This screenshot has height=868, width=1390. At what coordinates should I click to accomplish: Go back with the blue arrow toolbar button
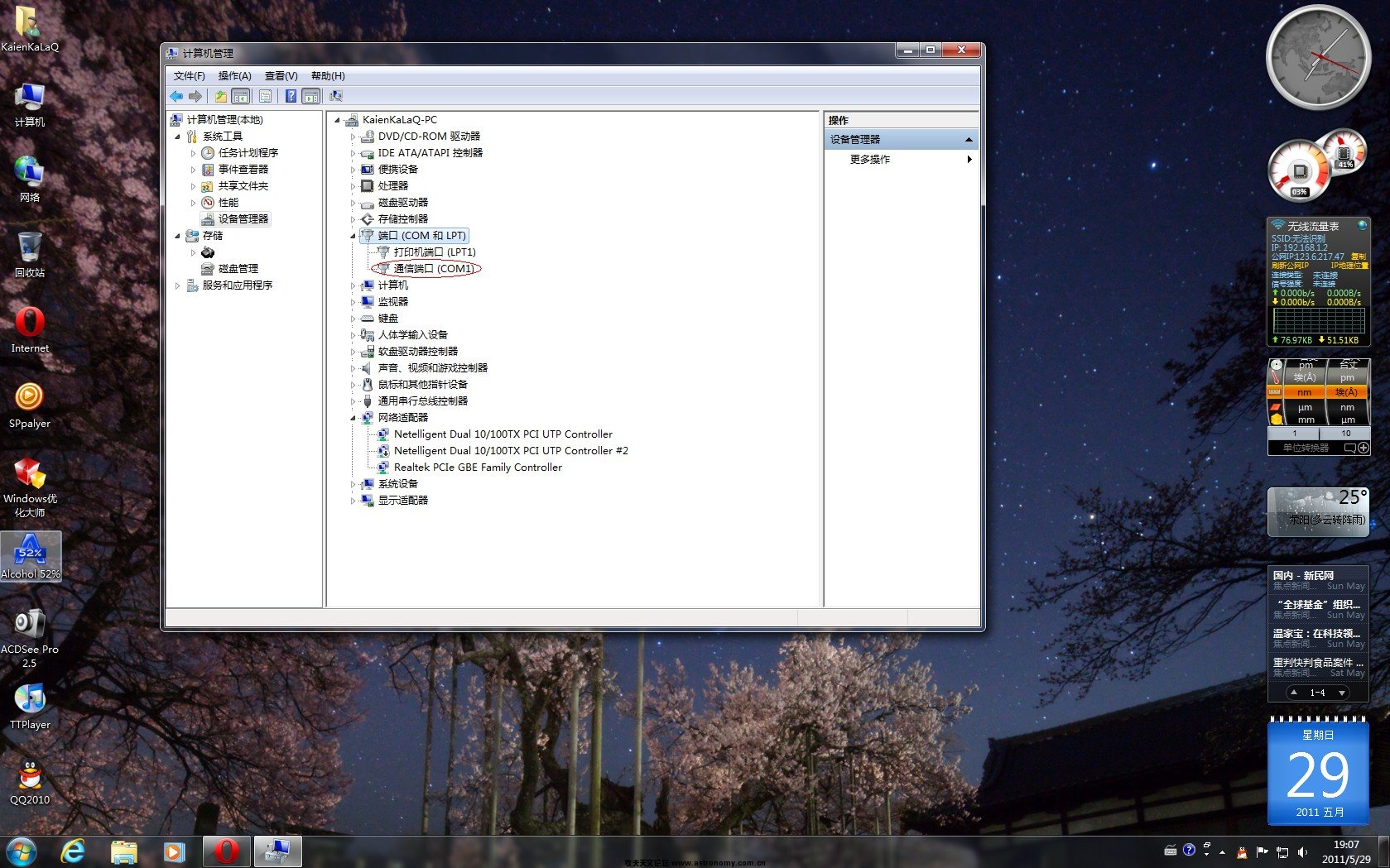click(176, 96)
